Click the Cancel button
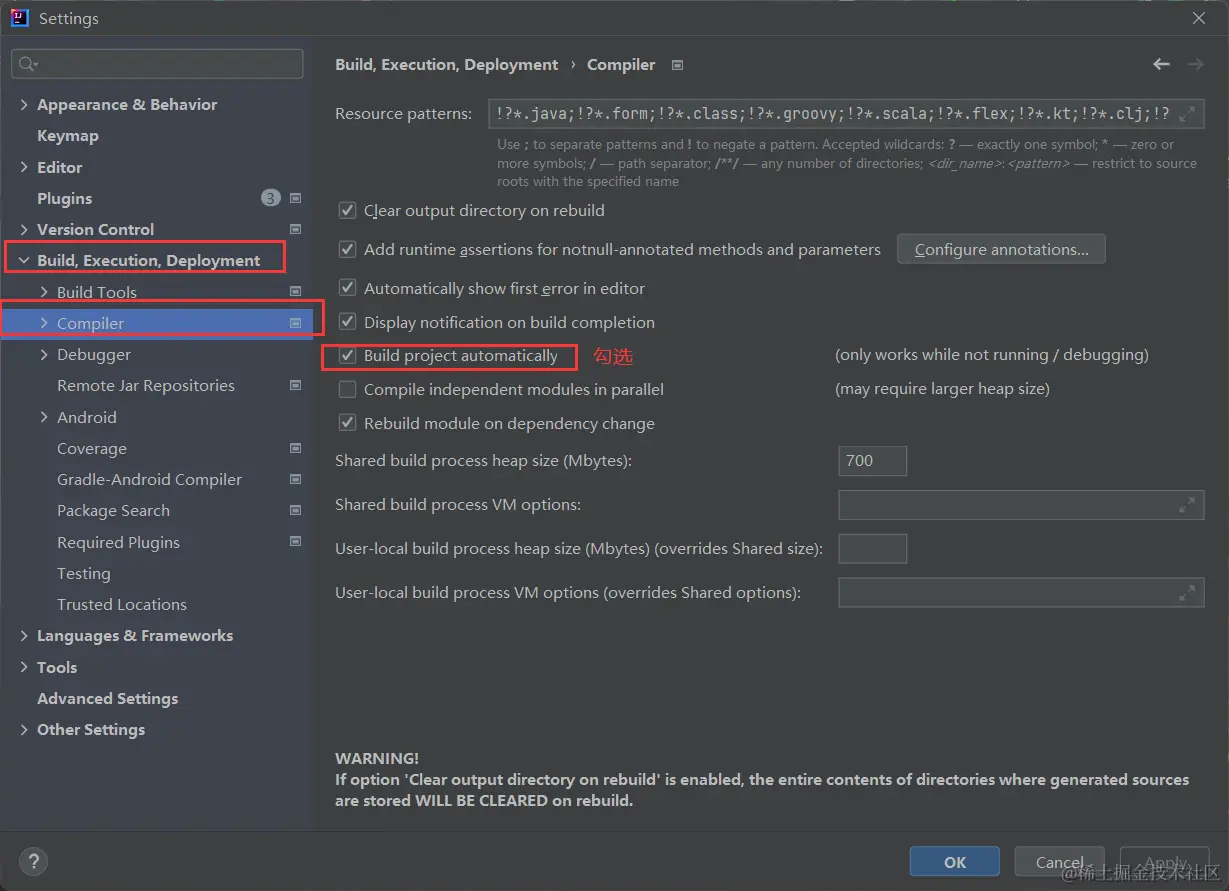This screenshot has width=1229, height=891. [1060, 862]
